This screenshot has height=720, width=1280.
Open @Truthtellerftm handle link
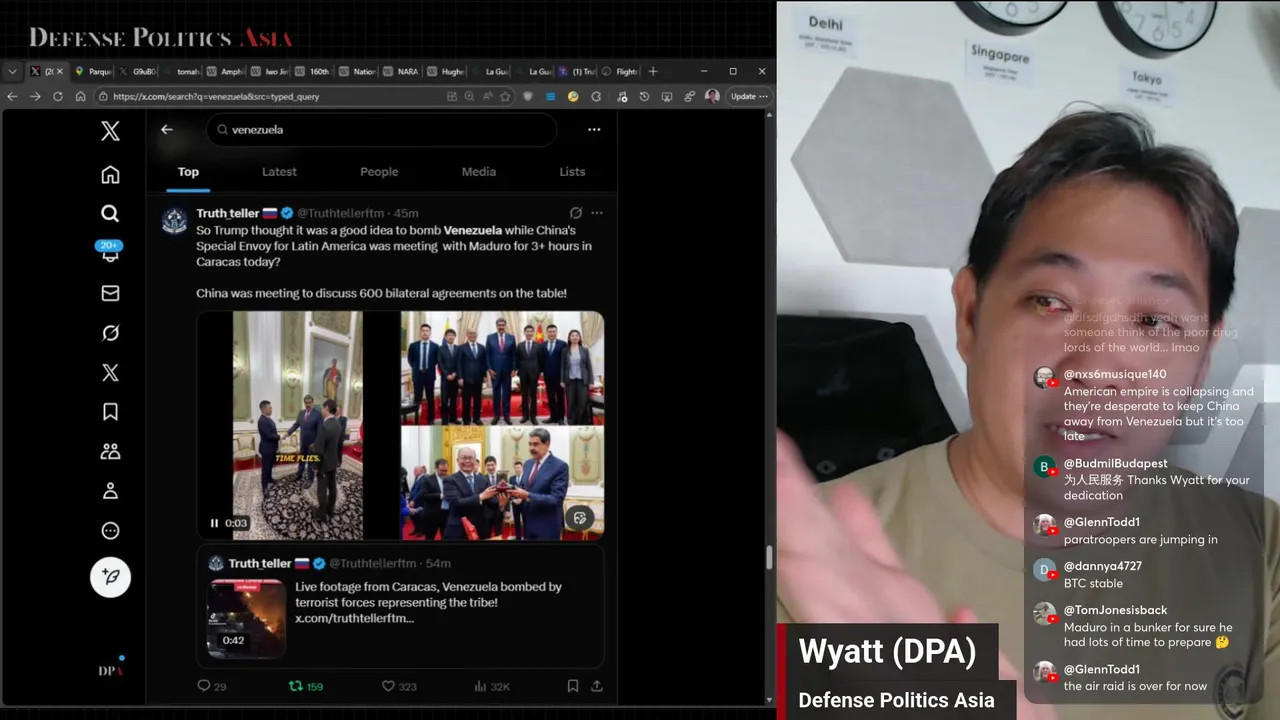pyautogui.click(x=340, y=213)
